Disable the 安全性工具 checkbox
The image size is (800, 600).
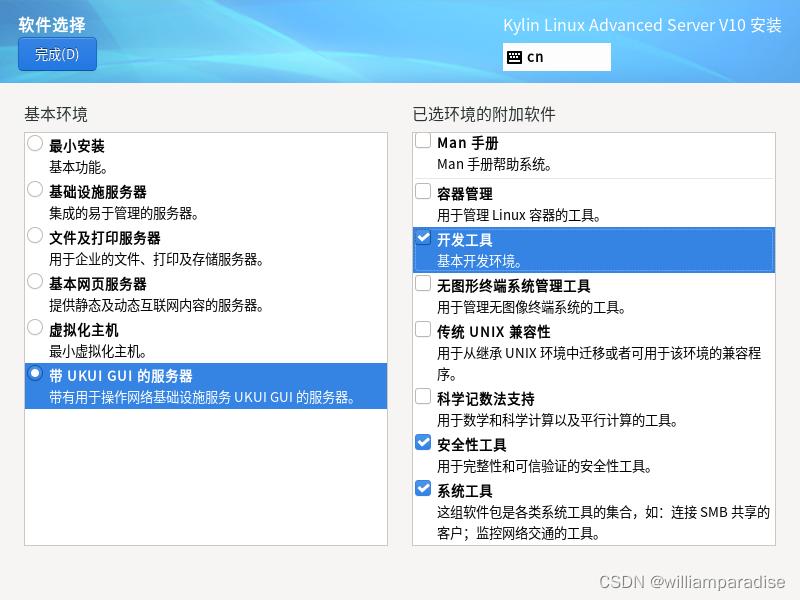click(x=423, y=443)
